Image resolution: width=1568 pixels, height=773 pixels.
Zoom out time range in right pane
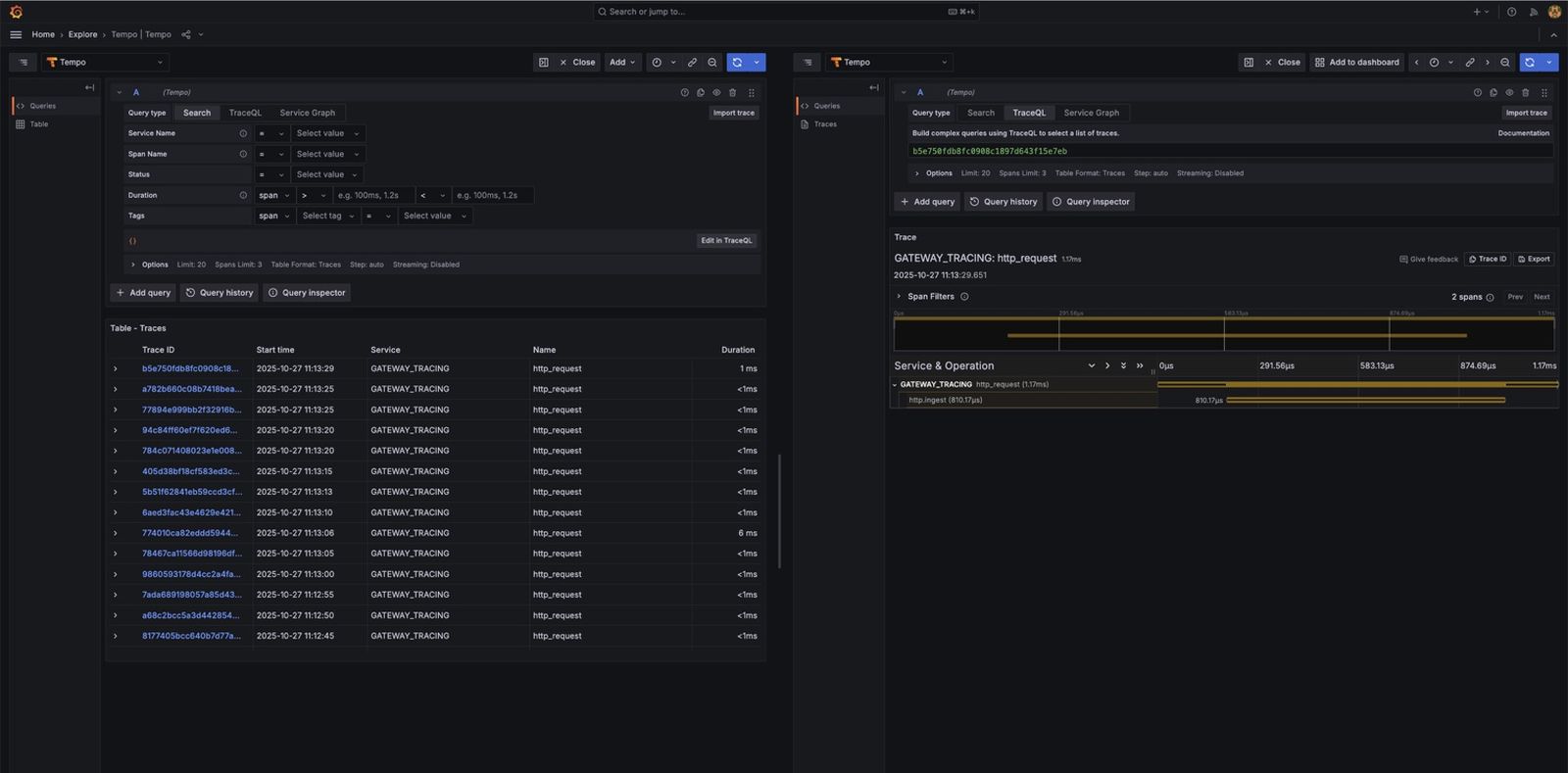(1505, 62)
